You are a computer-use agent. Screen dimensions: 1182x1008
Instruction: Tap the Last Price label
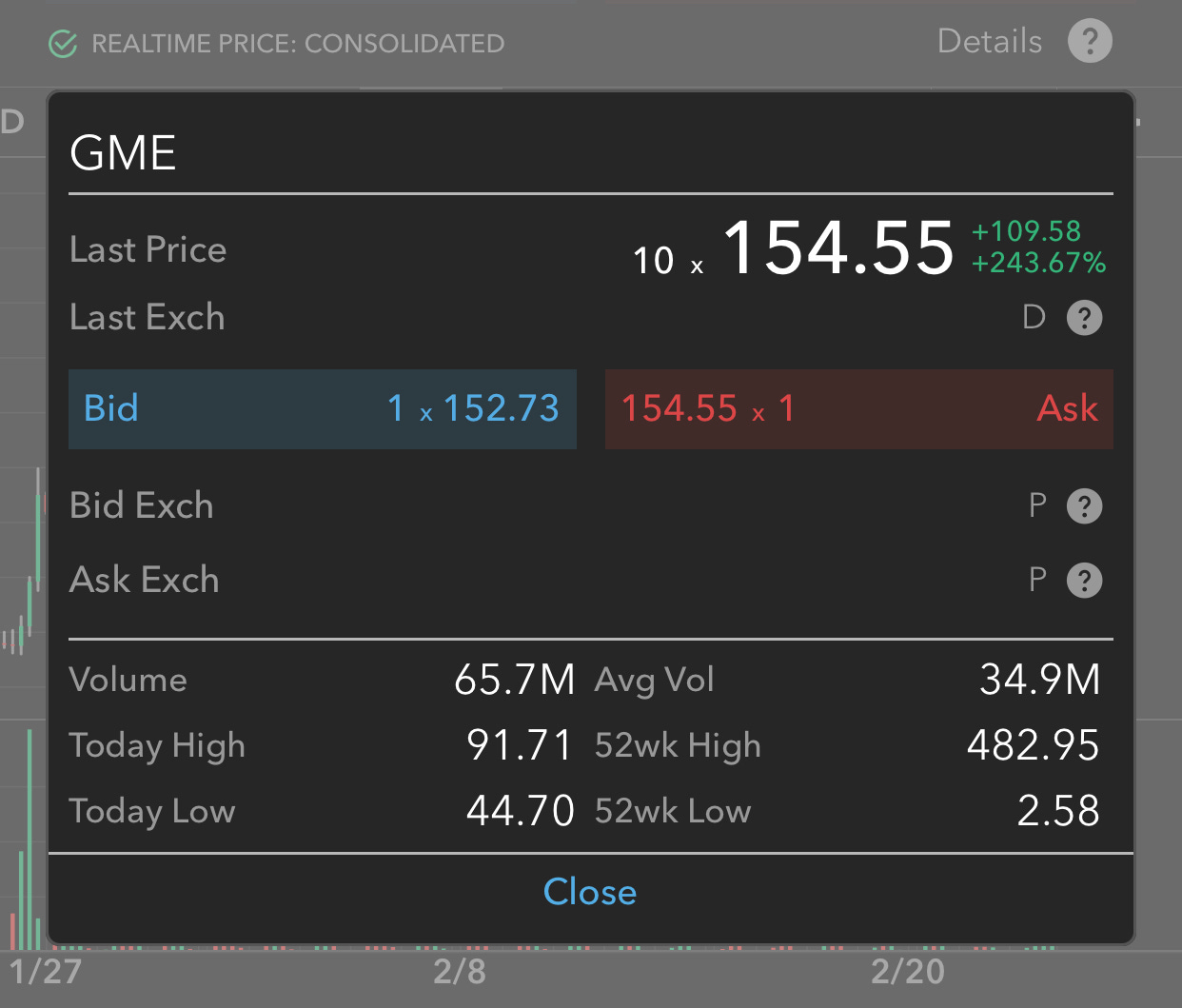tap(148, 249)
